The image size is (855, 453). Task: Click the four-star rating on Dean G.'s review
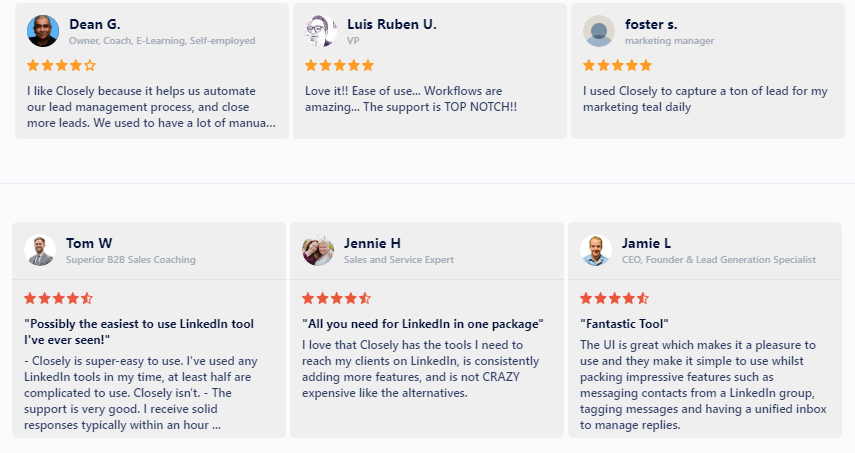click(x=62, y=65)
